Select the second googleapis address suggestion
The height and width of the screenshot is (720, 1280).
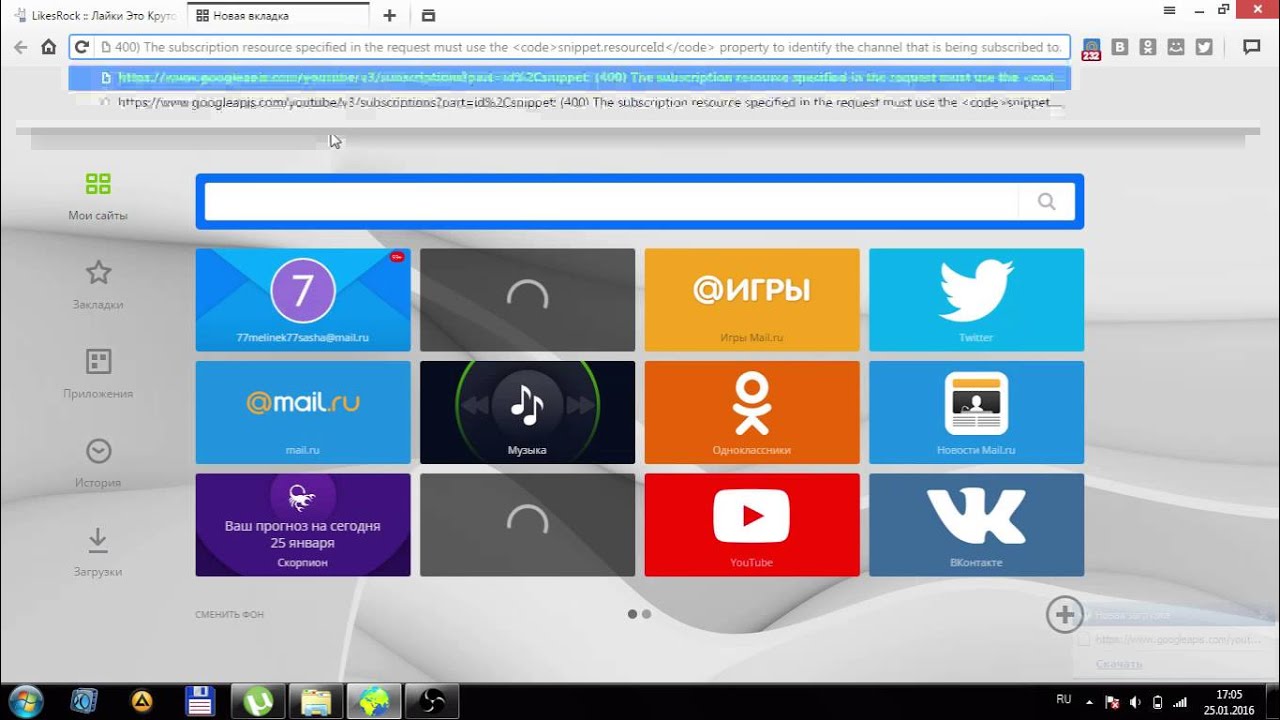[569, 102]
